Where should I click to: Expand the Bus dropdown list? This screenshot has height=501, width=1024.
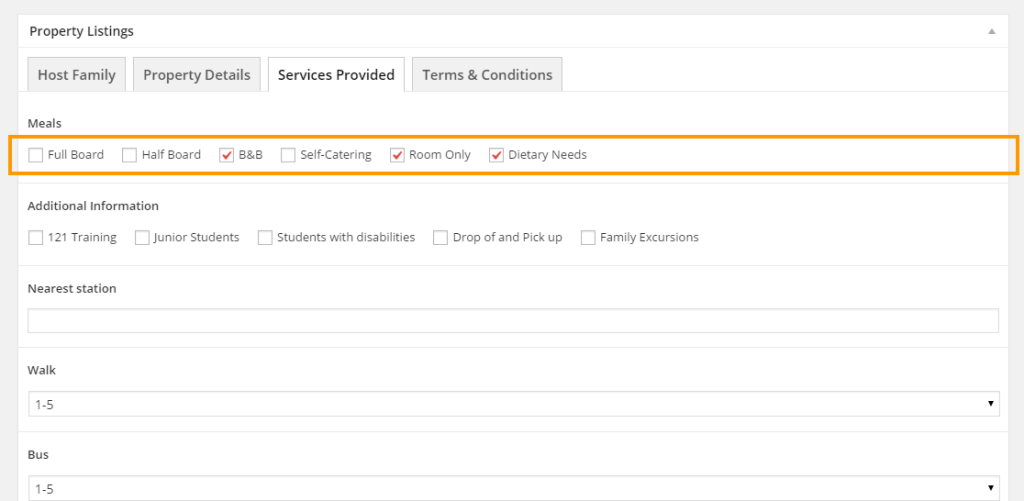512,488
